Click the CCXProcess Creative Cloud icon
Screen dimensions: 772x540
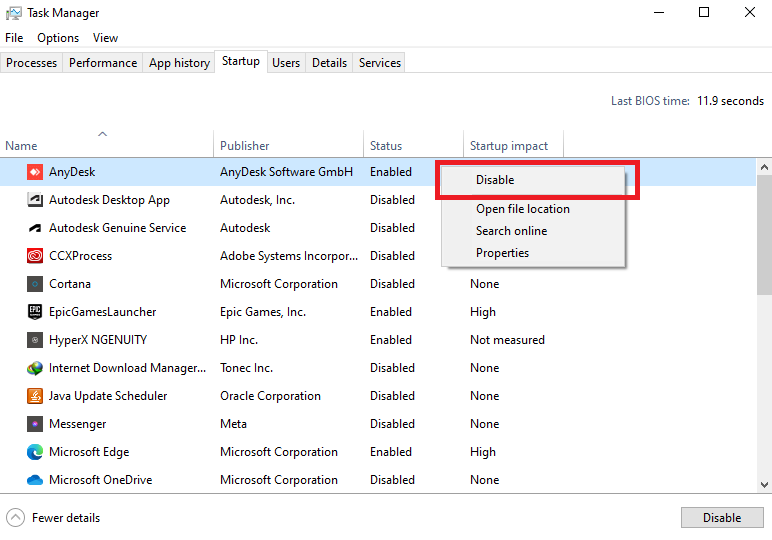click(x=34, y=256)
